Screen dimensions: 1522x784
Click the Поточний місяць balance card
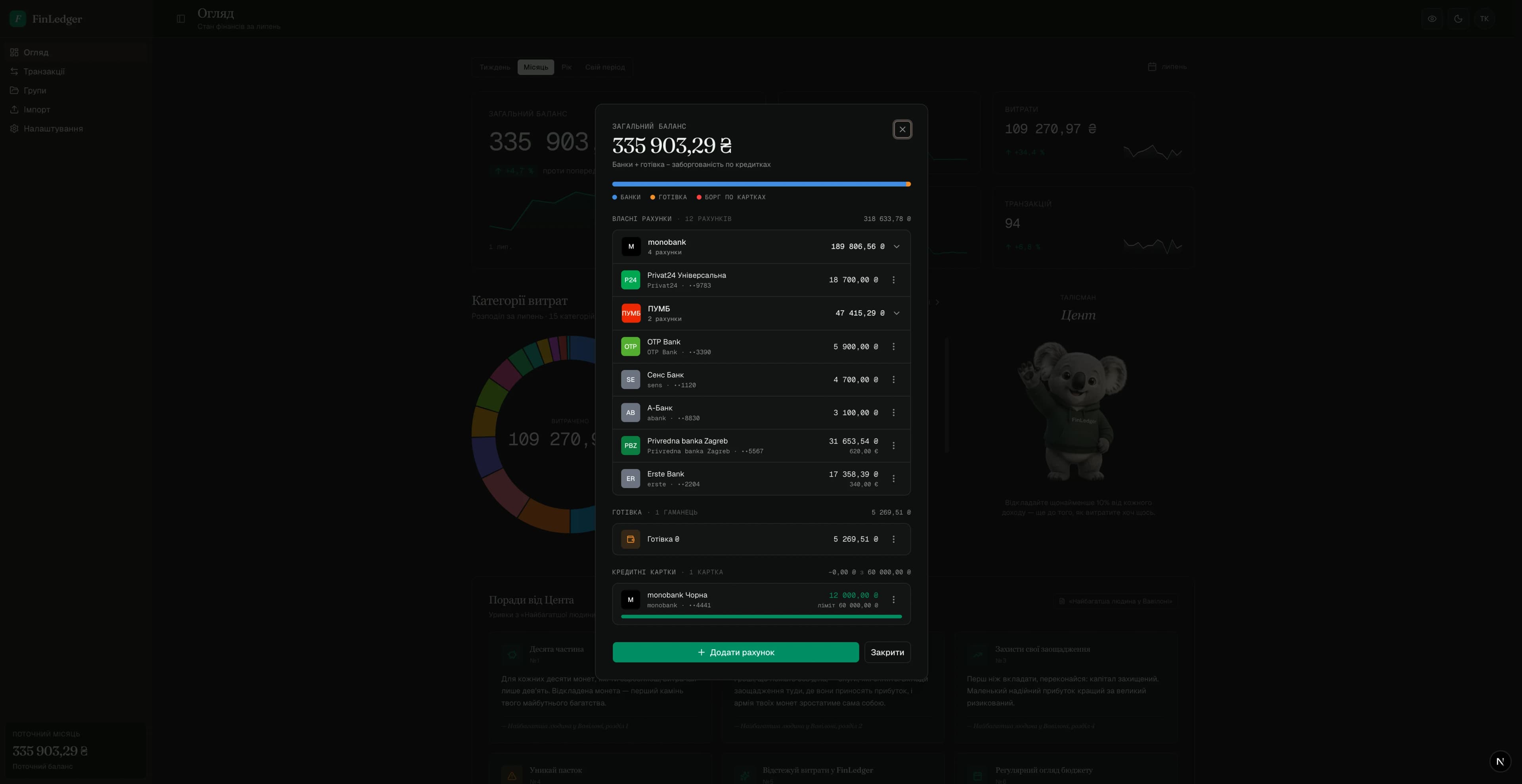point(76,750)
